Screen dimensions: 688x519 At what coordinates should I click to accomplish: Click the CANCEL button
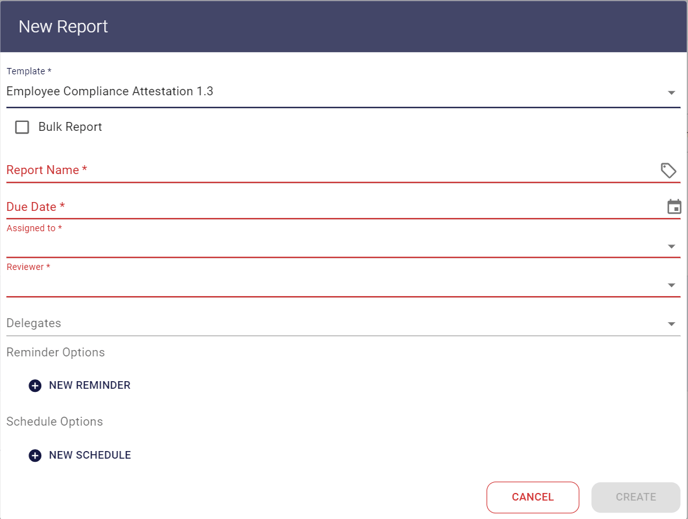[533, 497]
